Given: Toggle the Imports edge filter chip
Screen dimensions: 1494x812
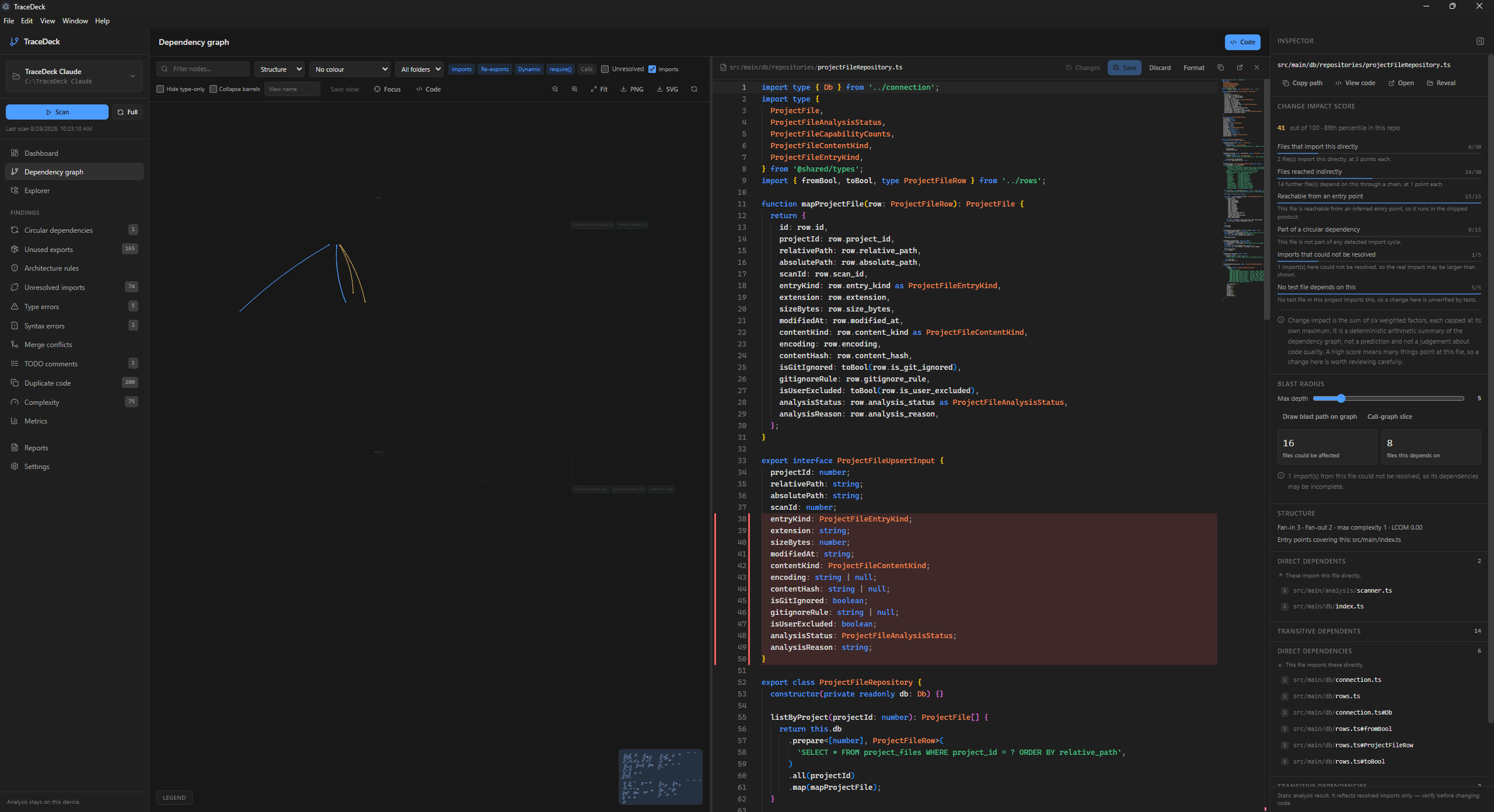Looking at the screenshot, I should [x=461, y=69].
